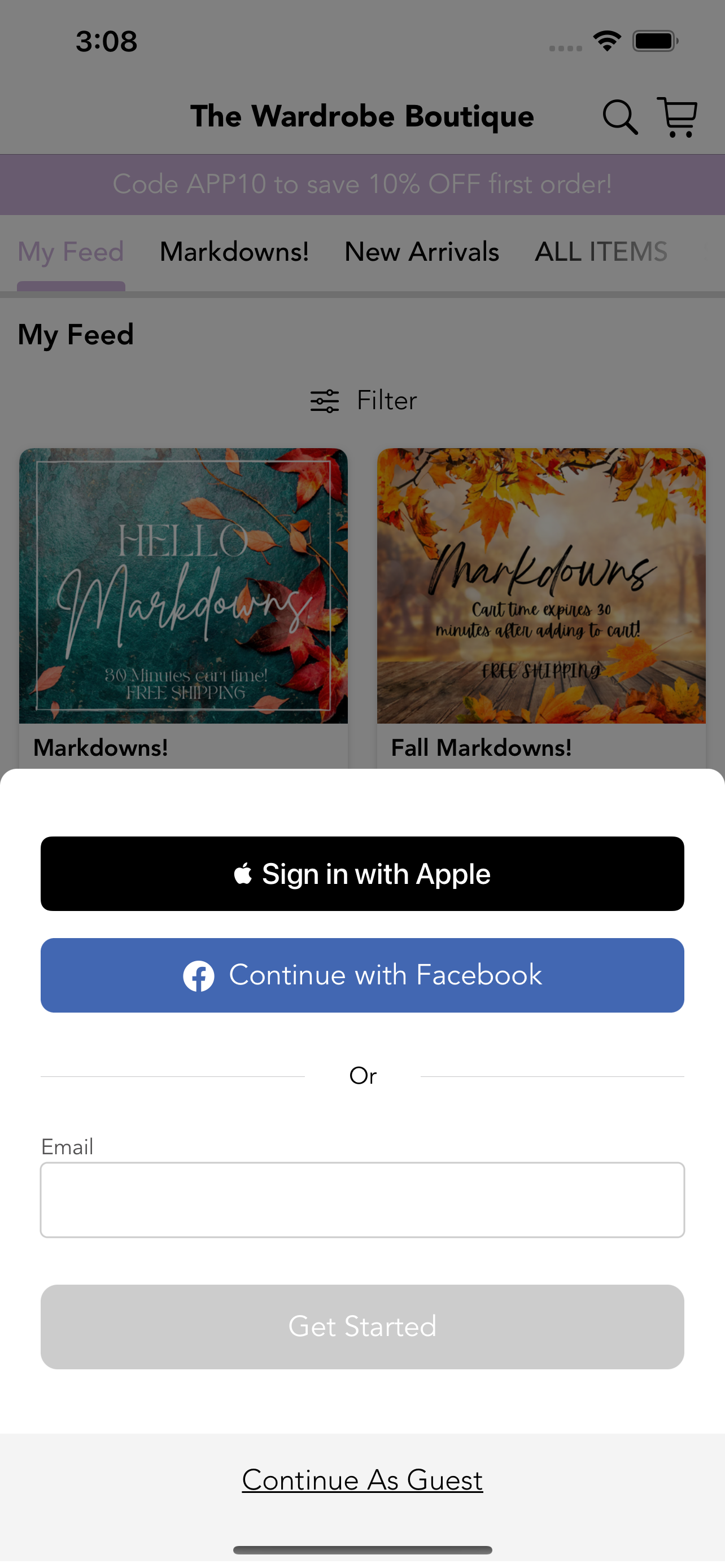Tap The Wardrobe Boutique title

(x=362, y=116)
